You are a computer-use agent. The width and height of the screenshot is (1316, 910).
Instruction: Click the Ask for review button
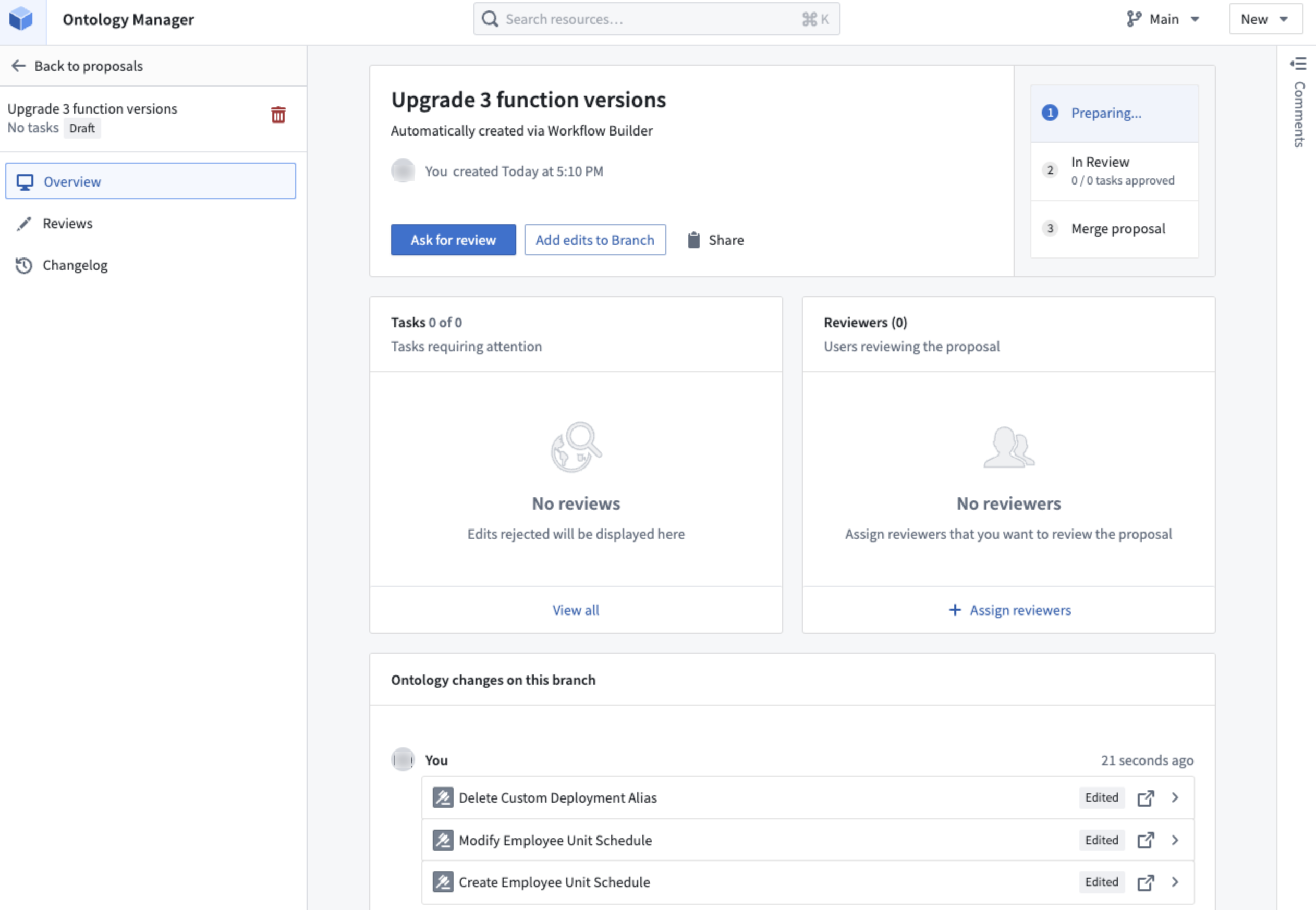point(453,239)
